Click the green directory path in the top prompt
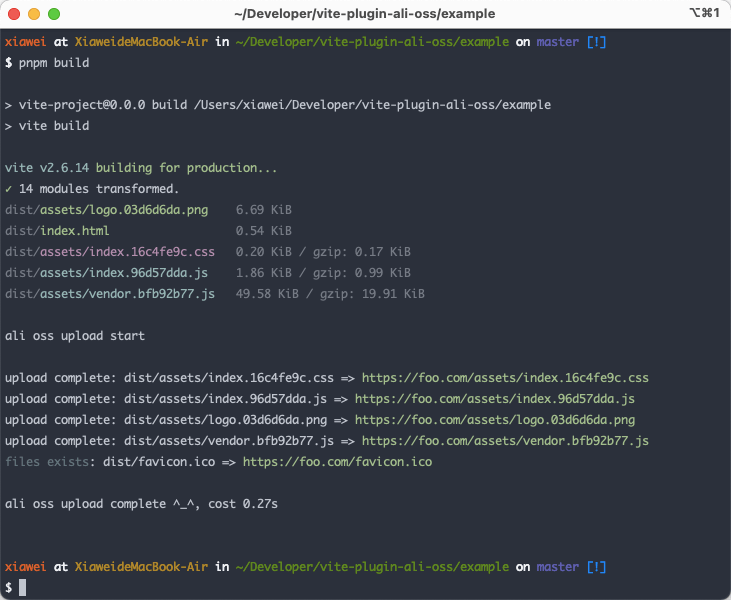The image size is (731, 600). (x=372, y=42)
